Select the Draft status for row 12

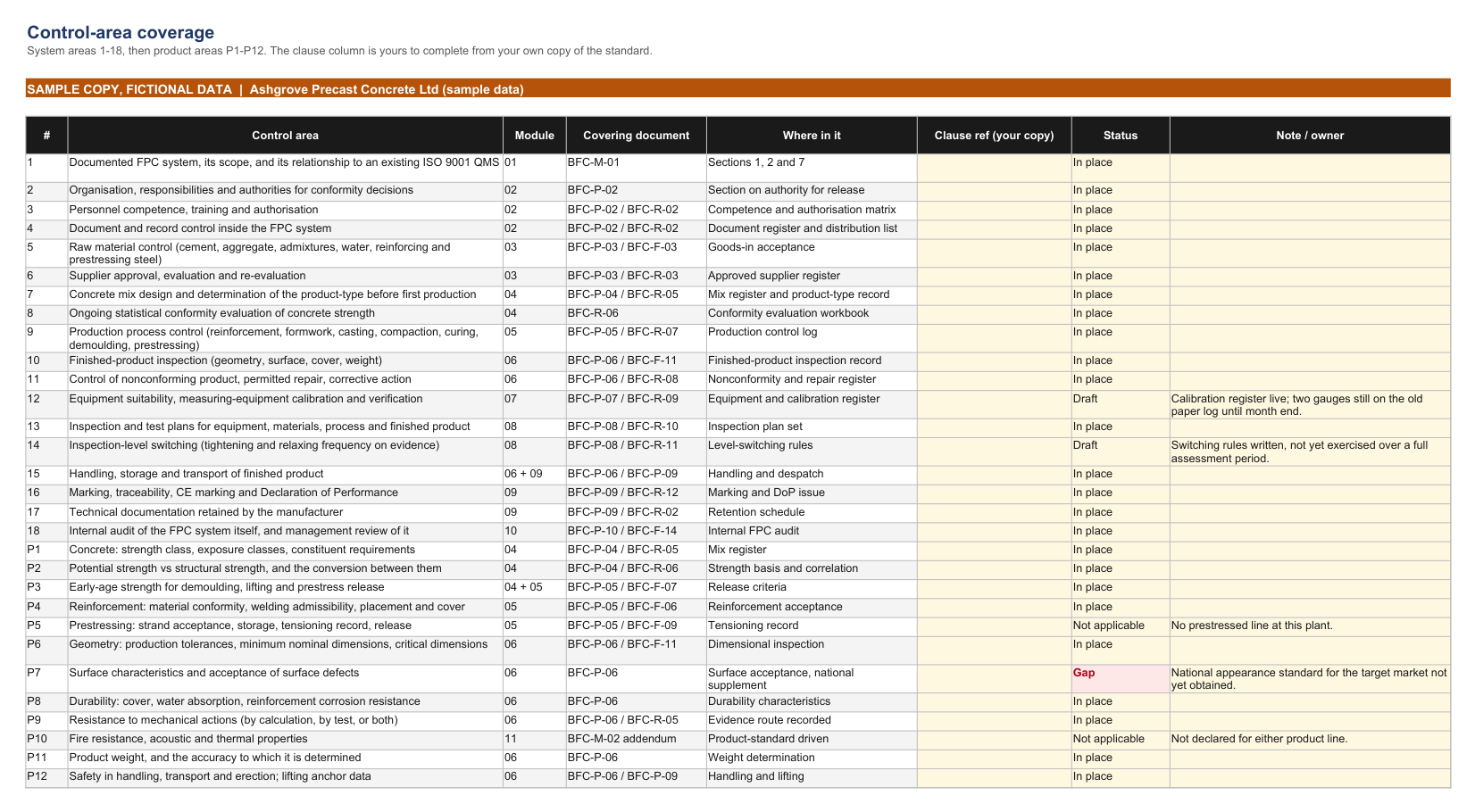tap(1121, 404)
